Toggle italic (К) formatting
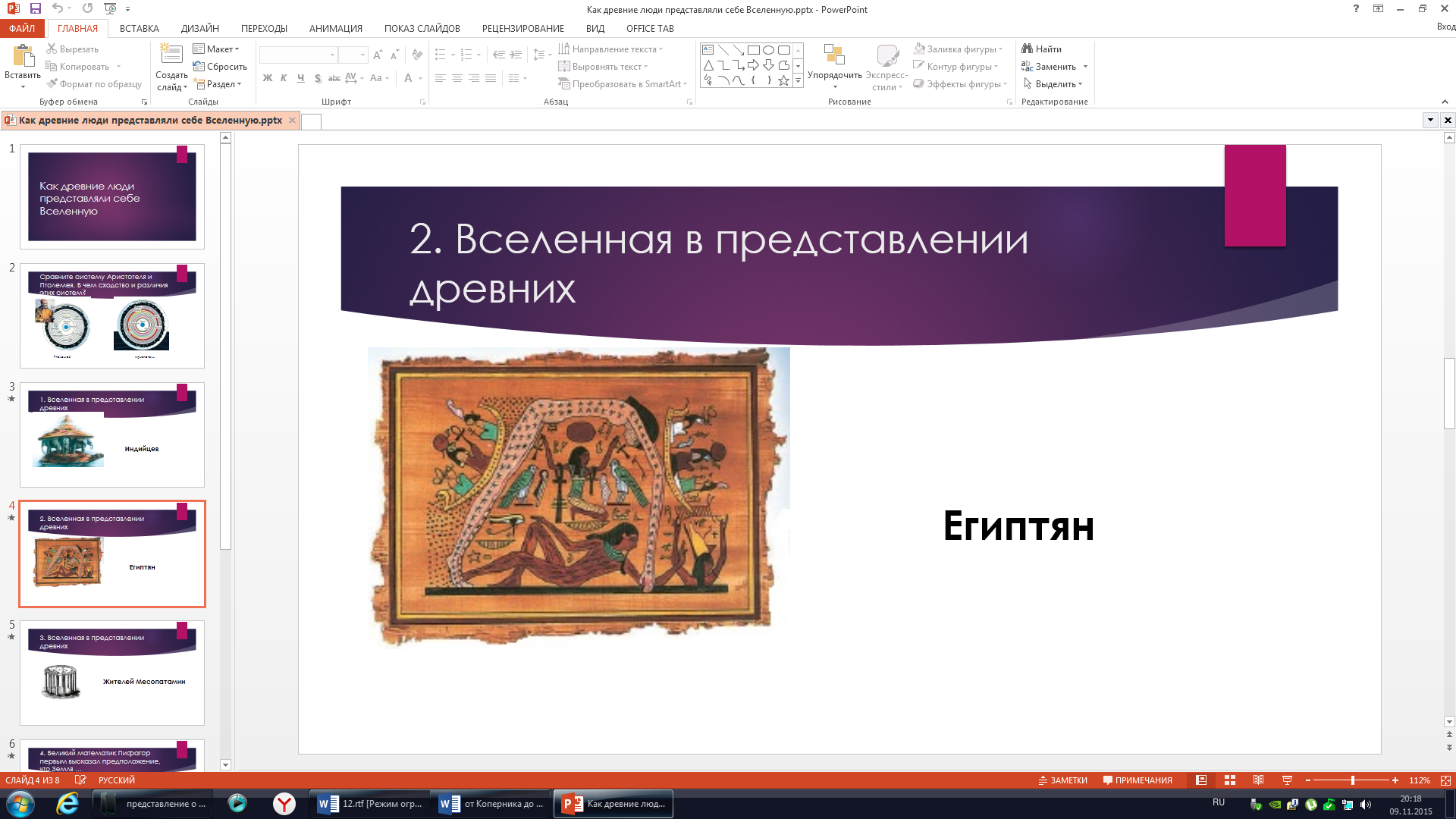Screen dimensions: 1456x819 tap(284, 78)
